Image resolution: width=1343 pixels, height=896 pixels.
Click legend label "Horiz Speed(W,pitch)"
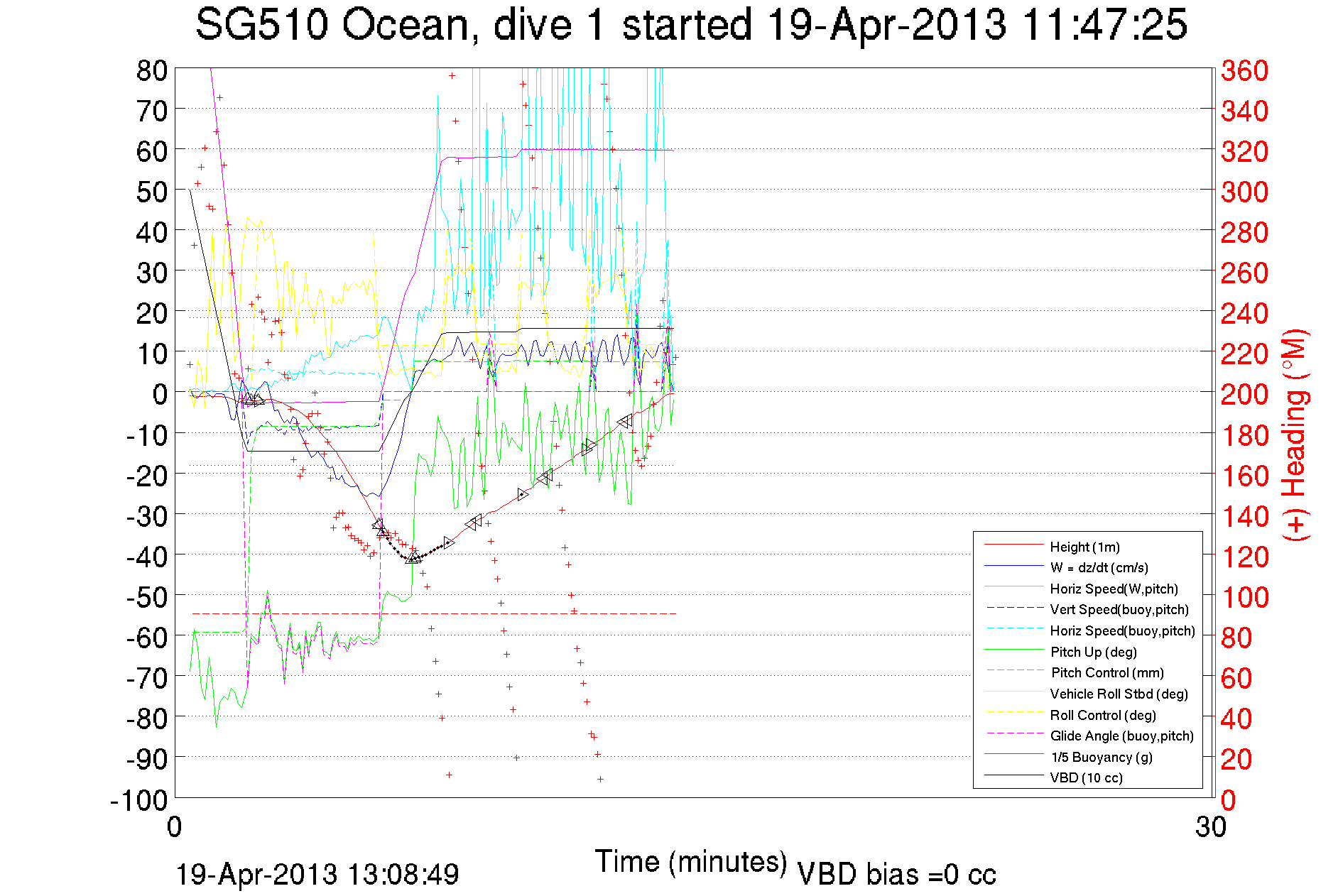tap(1114, 589)
